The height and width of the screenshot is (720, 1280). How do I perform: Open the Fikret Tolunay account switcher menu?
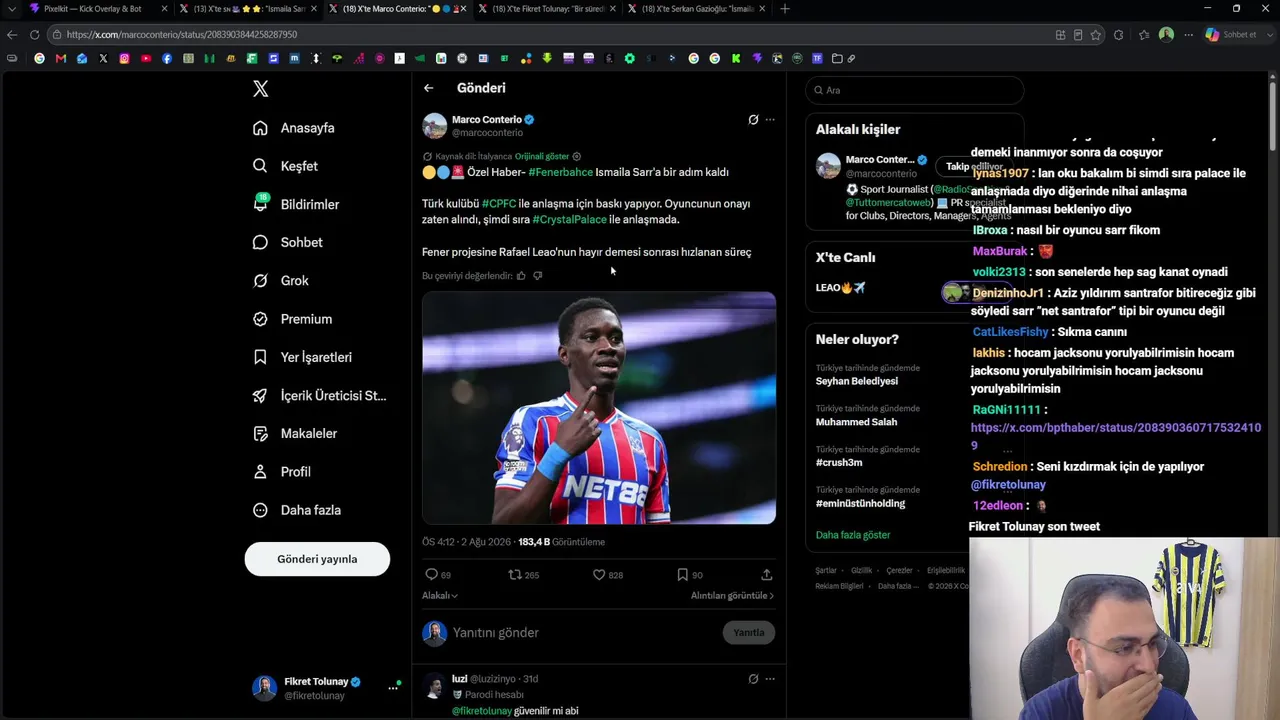326,688
